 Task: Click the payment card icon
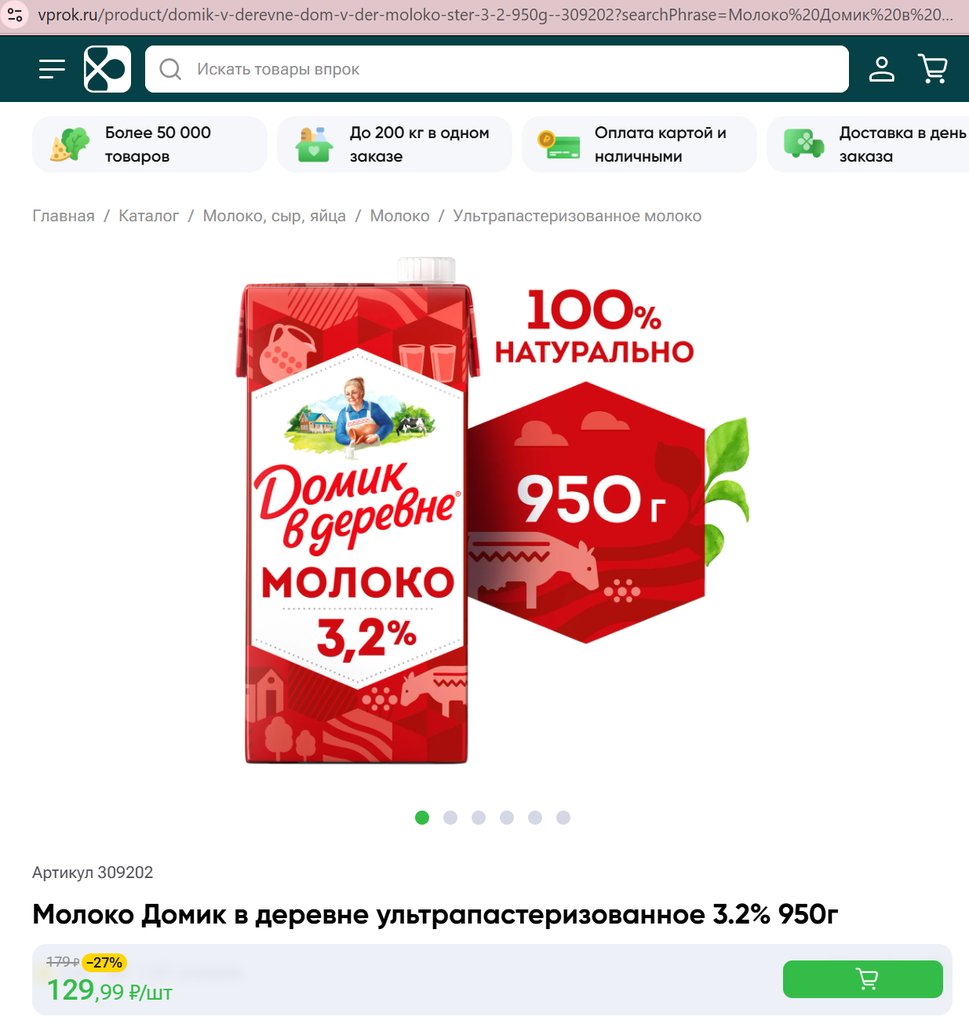click(x=559, y=144)
